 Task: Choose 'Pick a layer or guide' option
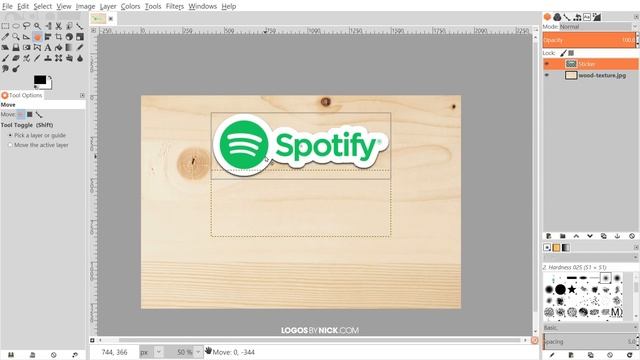tap(37, 135)
